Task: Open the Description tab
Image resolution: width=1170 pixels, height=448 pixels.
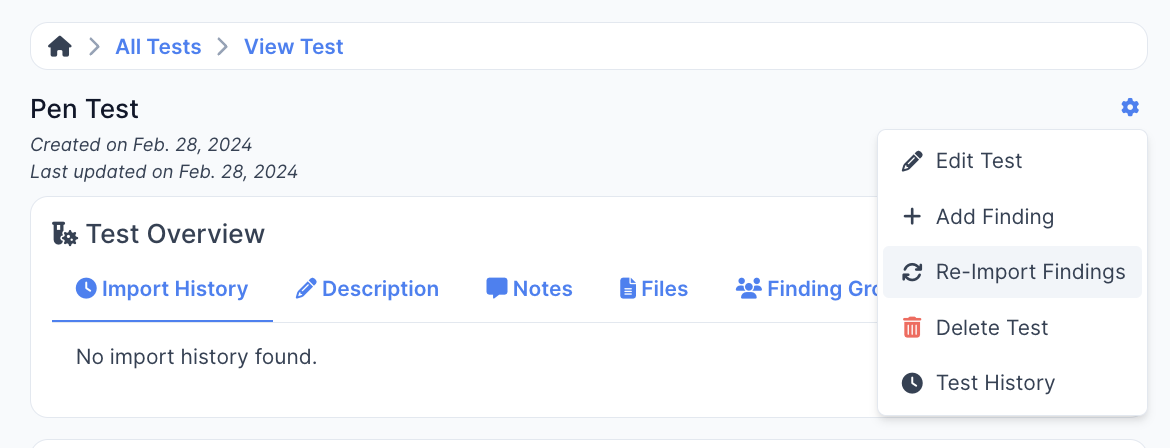Action: (367, 289)
